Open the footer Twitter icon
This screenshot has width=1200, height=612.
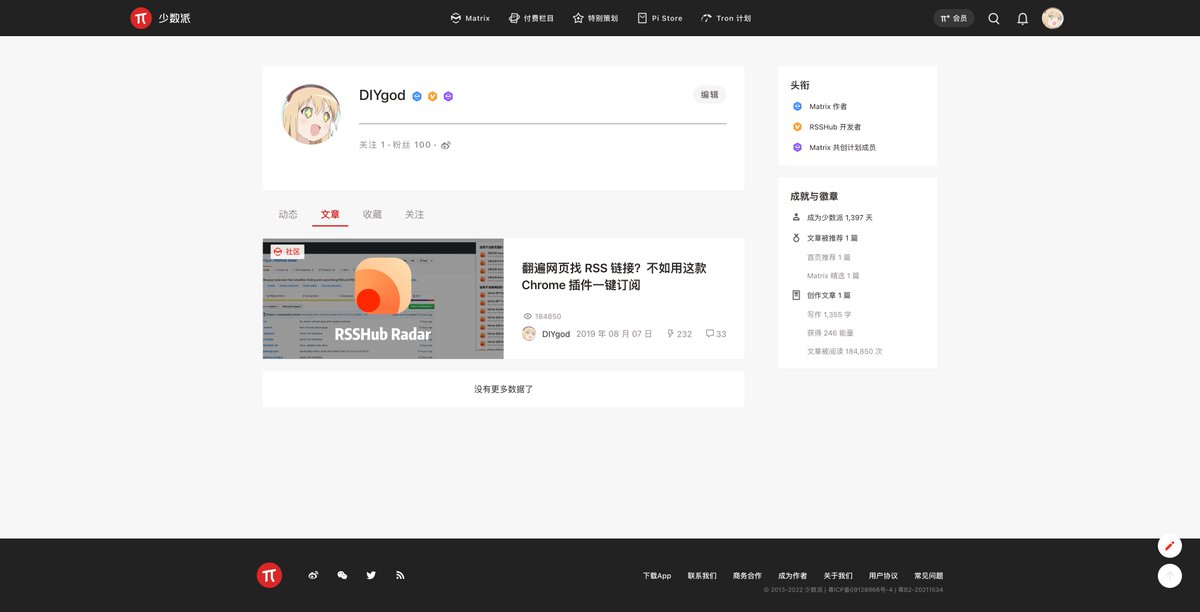coord(371,575)
